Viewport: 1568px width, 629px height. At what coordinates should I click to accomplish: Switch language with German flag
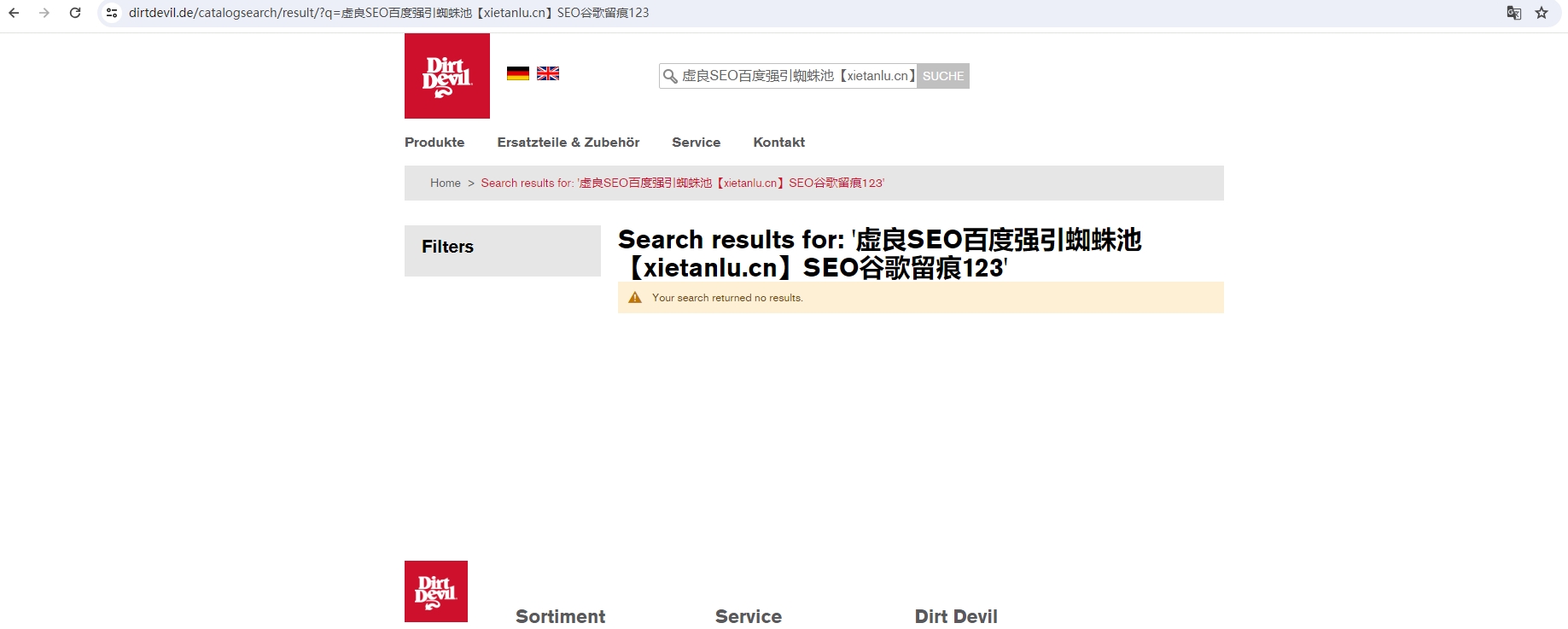pyautogui.click(x=518, y=73)
